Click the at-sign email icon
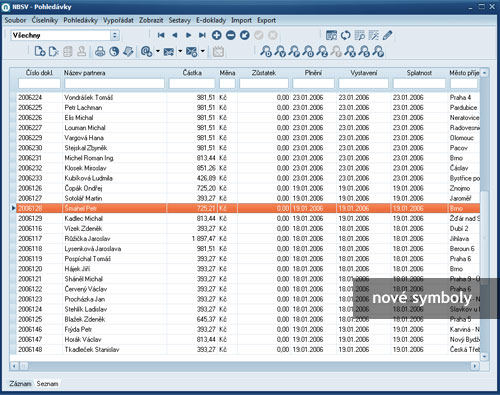The width and height of the screenshot is (500, 395). click(x=146, y=51)
